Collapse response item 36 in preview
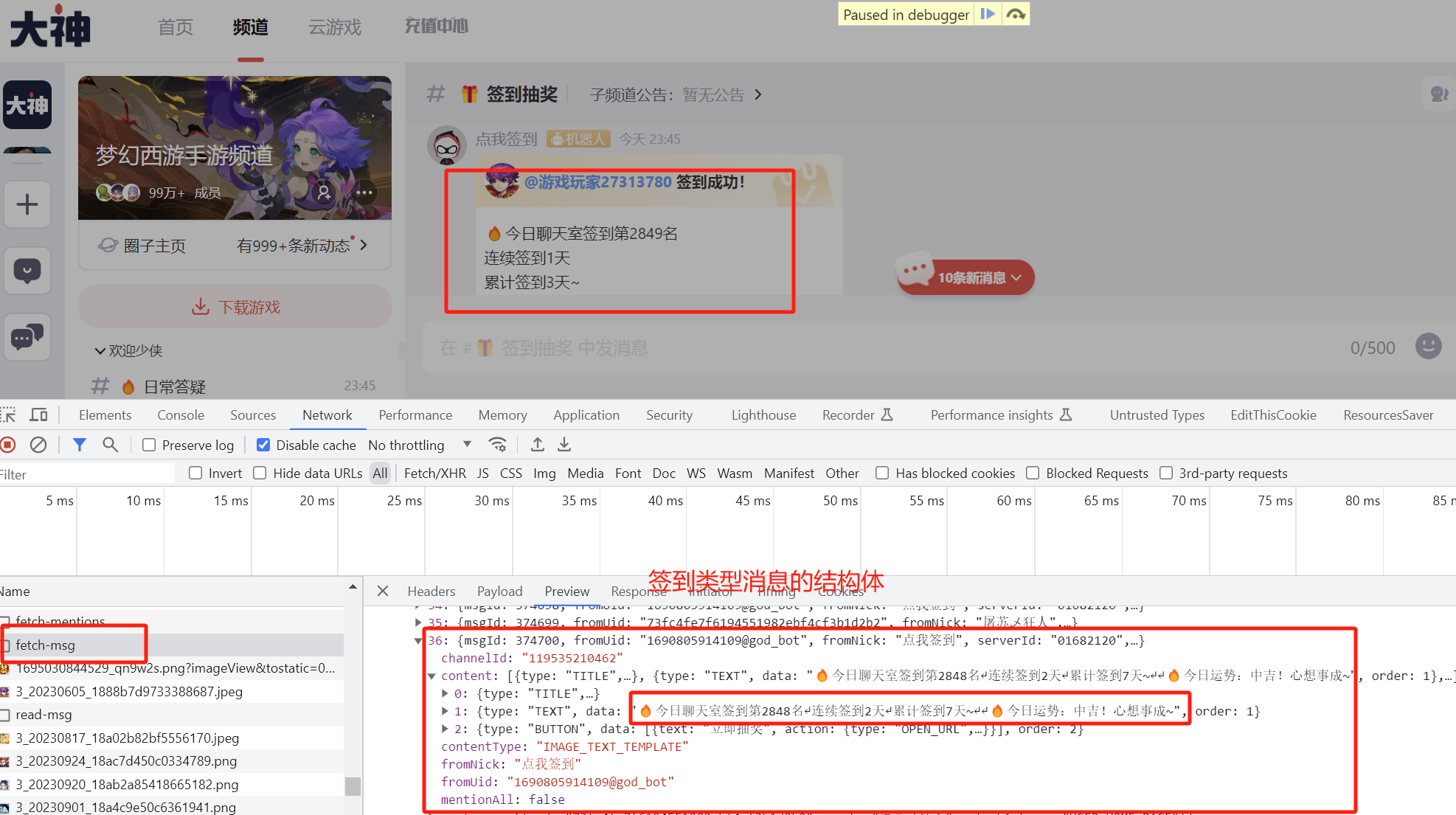Image resolution: width=1456 pixels, height=815 pixels. (x=418, y=641)
